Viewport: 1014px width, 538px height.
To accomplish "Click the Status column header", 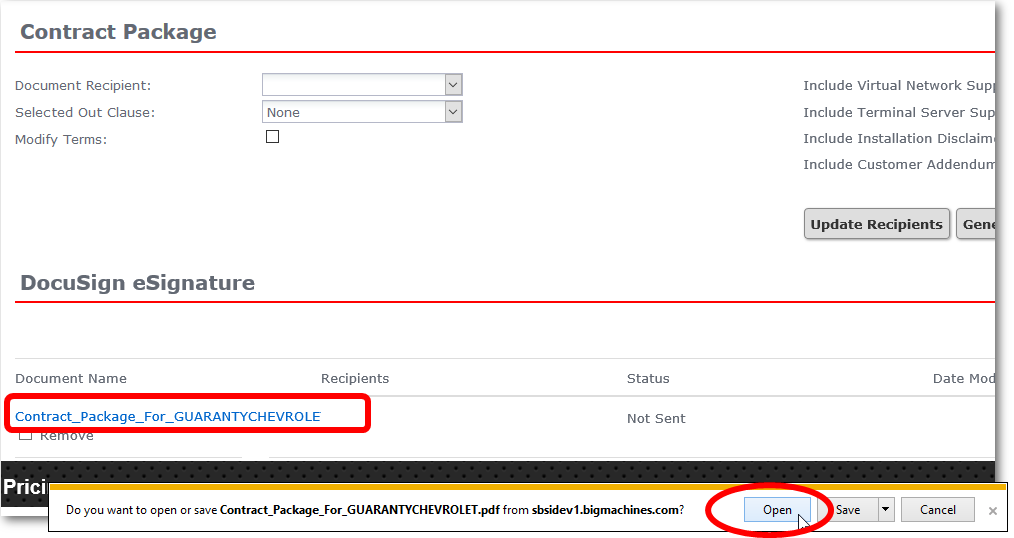I will tap(648, 378).
